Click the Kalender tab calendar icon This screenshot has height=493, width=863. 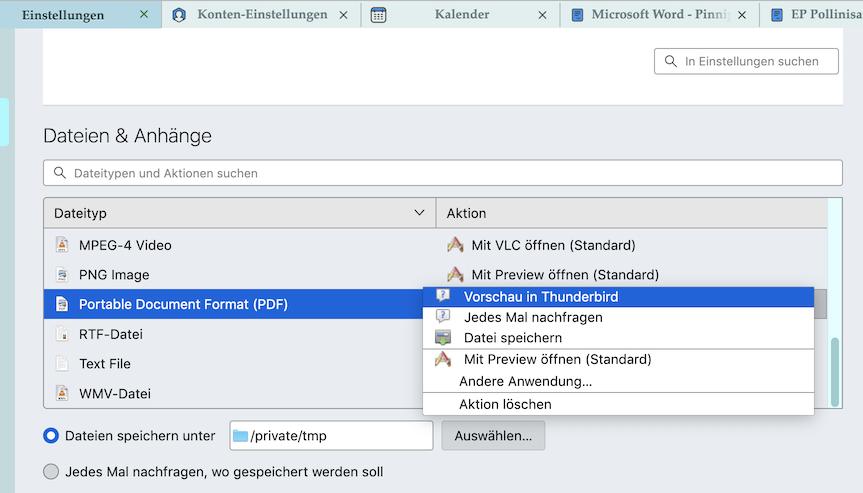tap(378, 15)
